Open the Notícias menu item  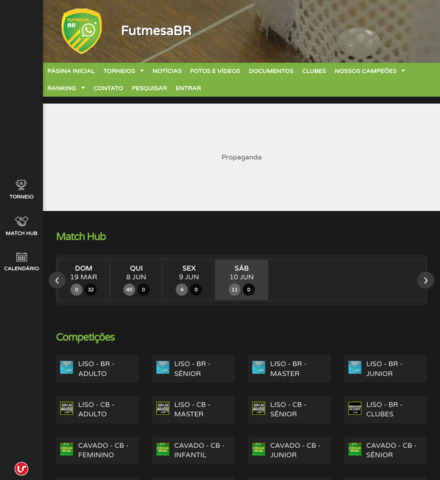coord(167,71)
